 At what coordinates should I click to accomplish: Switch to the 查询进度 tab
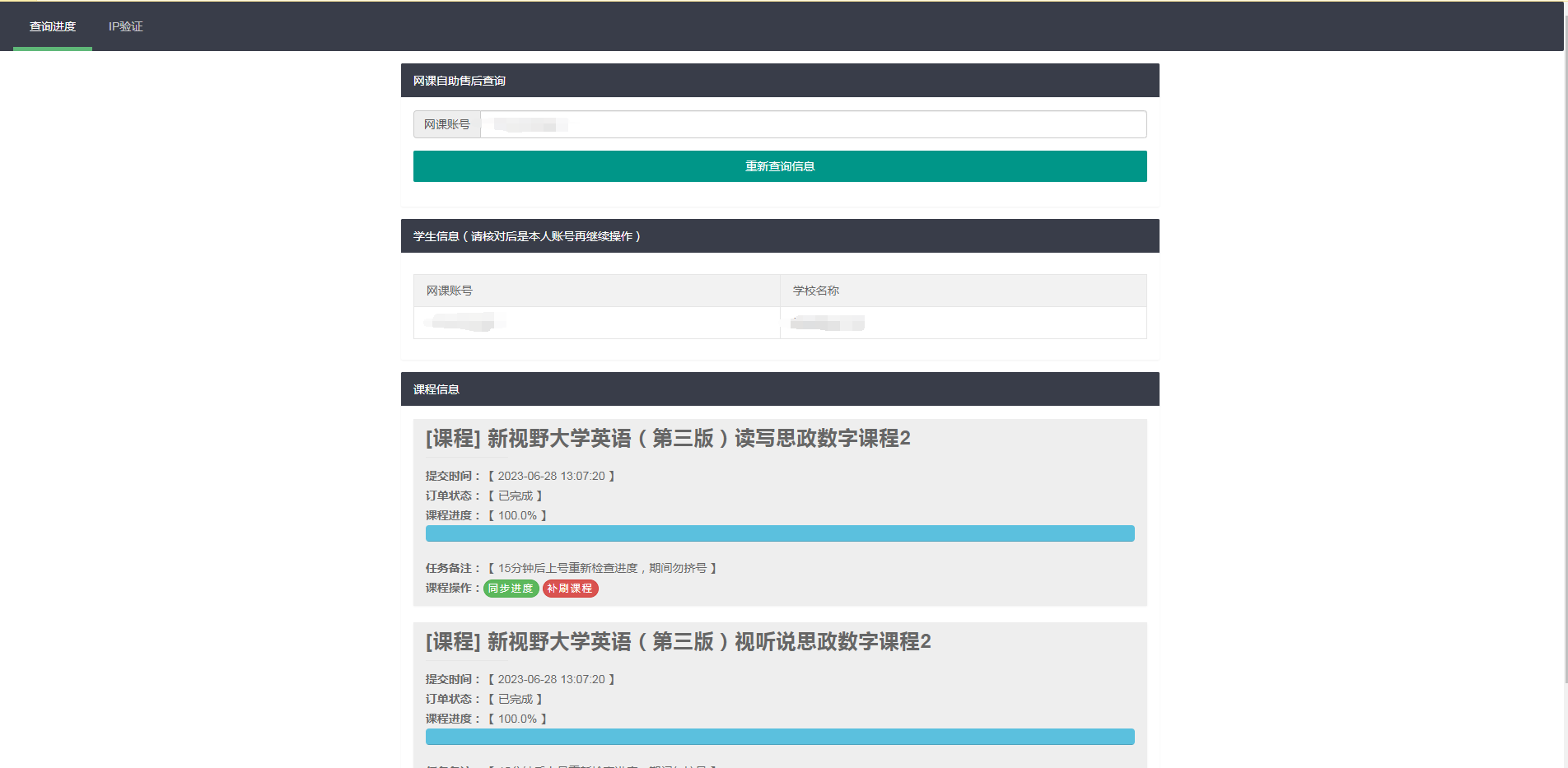52,26
